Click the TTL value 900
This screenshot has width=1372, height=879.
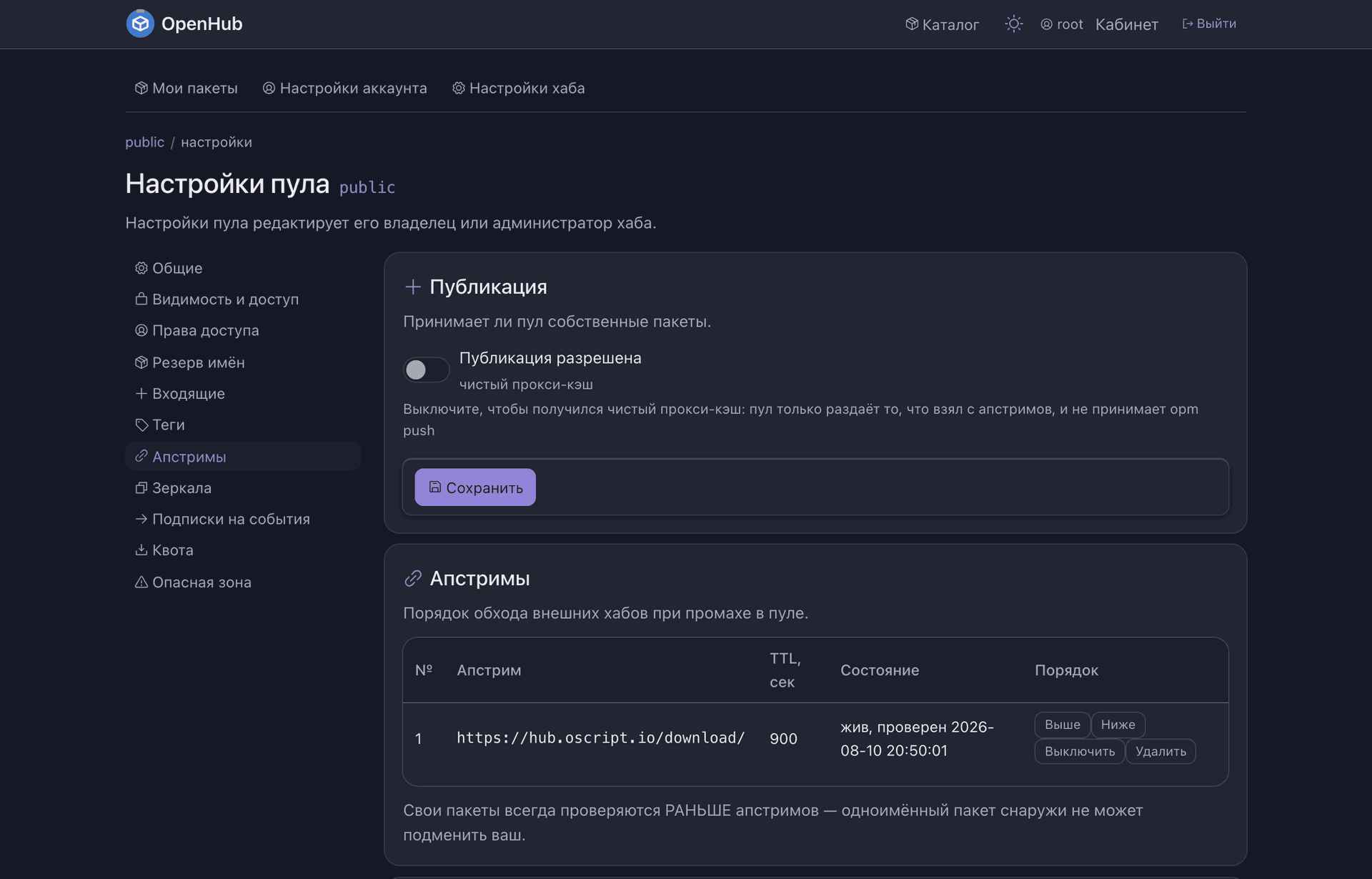783,738
